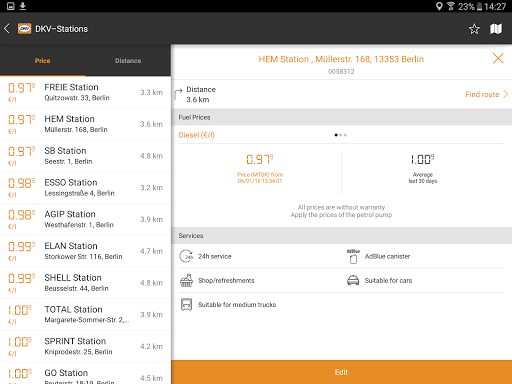The image size is (512, 384).
Task: Tap the Westhafenstr. 1, Berlin address
Action: [79, 225]
